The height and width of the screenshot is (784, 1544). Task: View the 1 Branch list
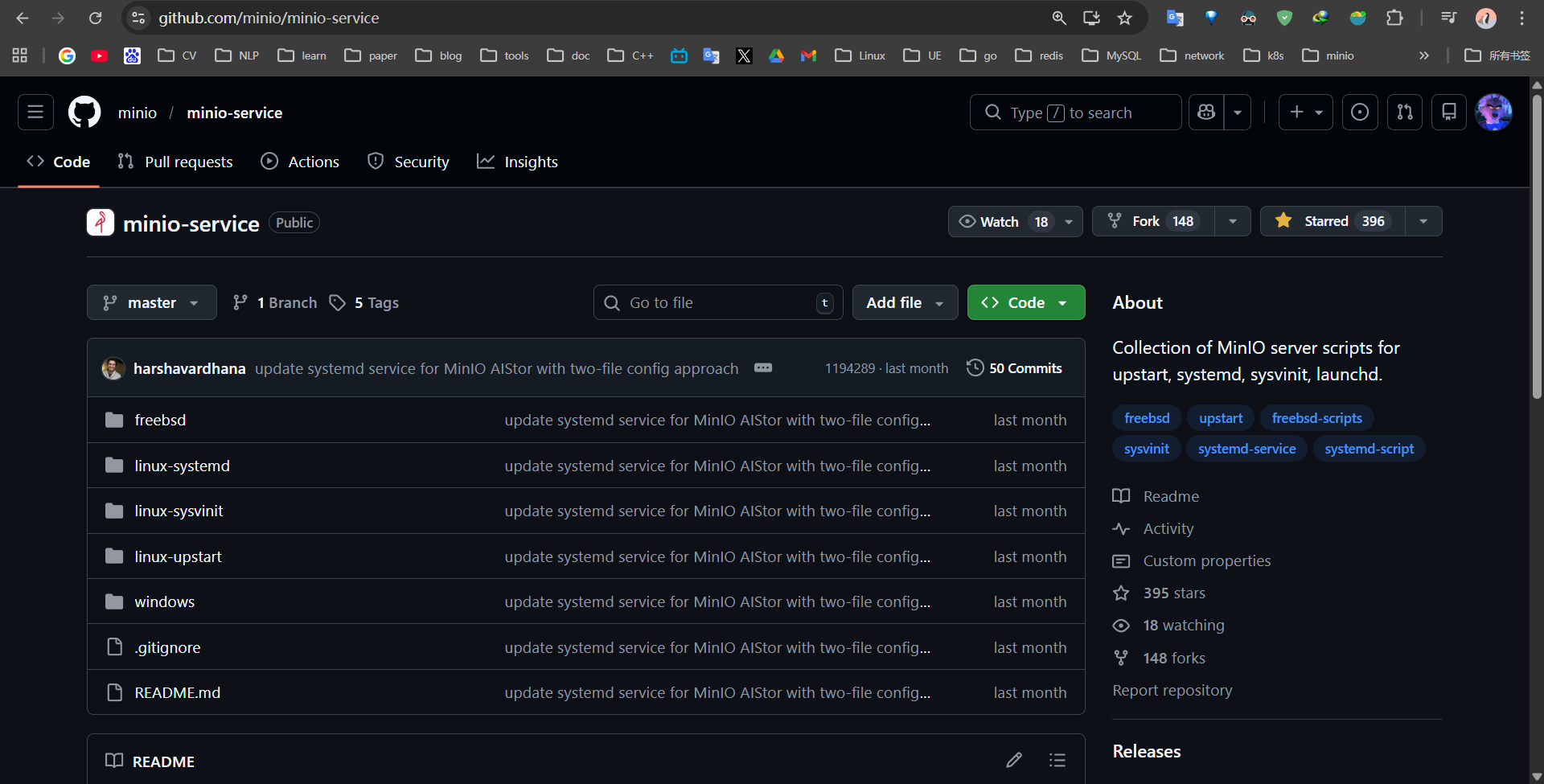(x=275, y=302)
